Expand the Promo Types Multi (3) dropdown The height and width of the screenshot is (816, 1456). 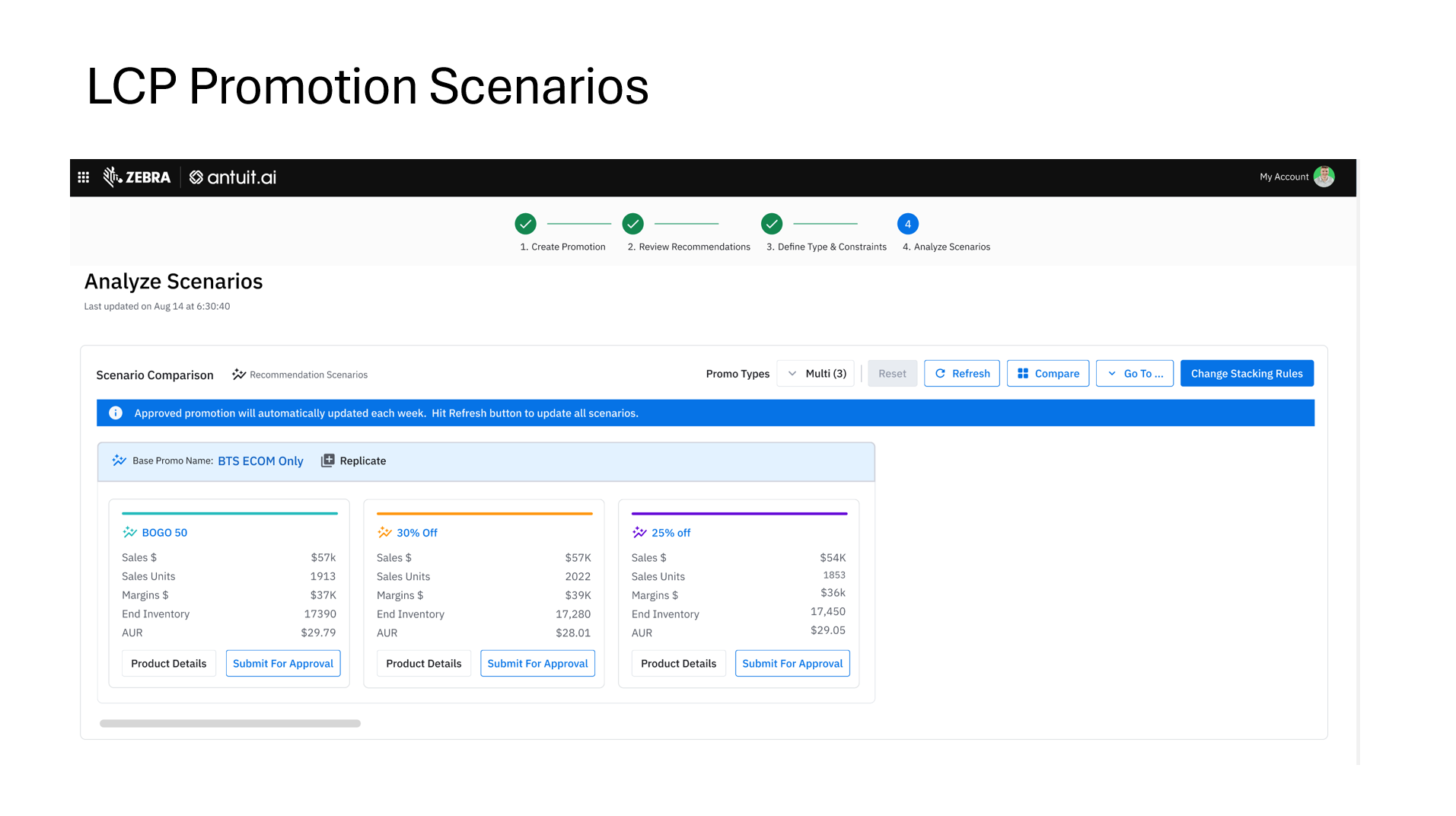click(816, 374)
